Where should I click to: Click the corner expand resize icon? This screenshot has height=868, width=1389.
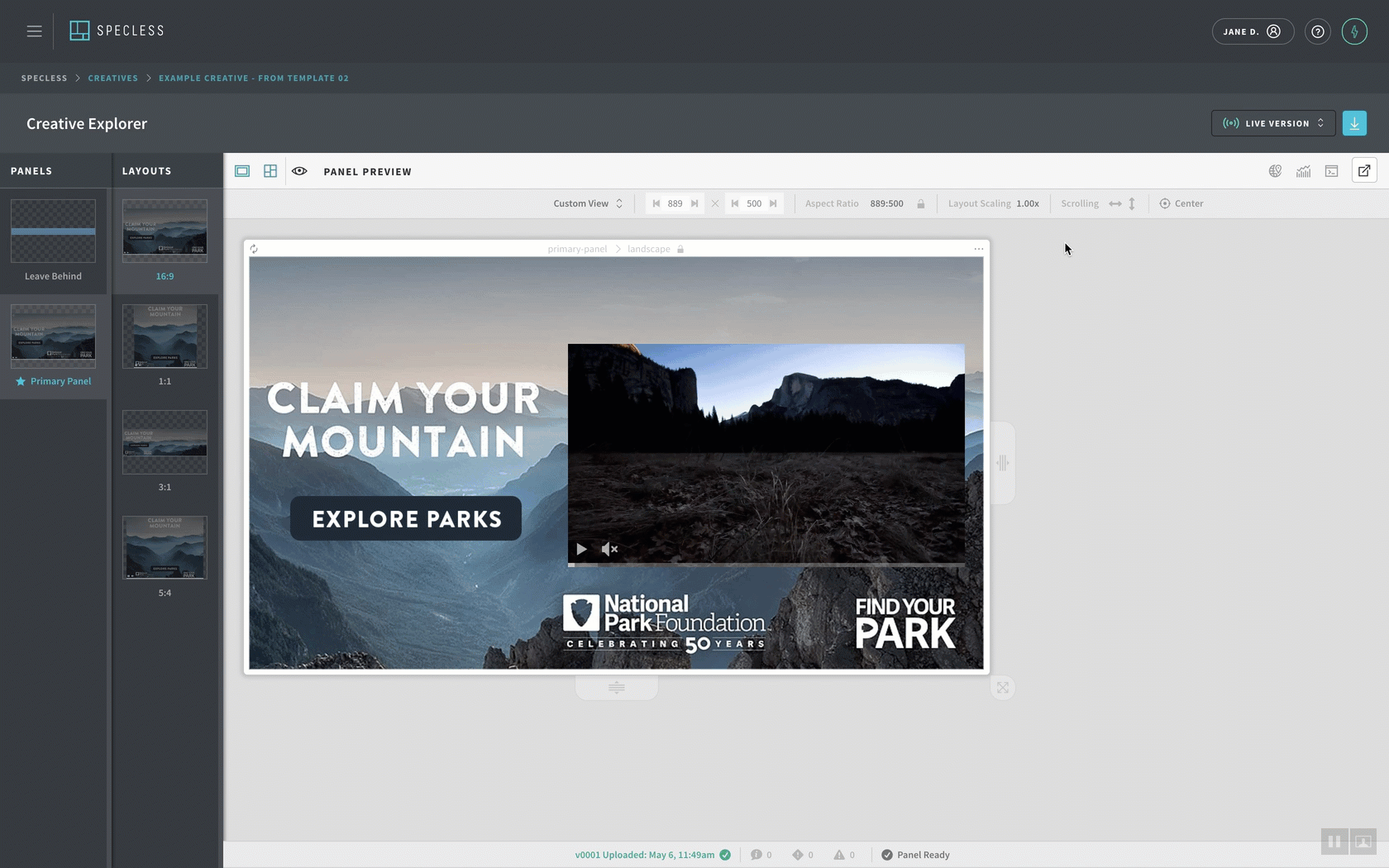coord(1002,688)
